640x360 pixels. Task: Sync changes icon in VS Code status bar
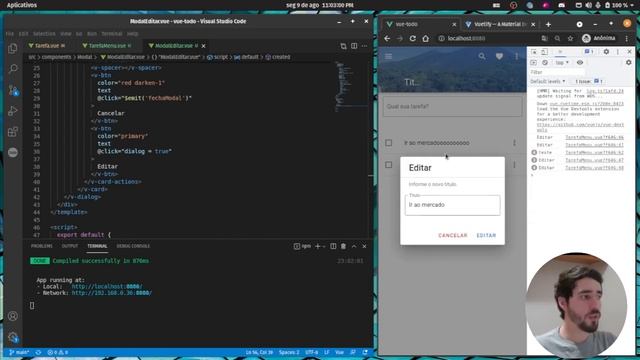click(38, 352)
